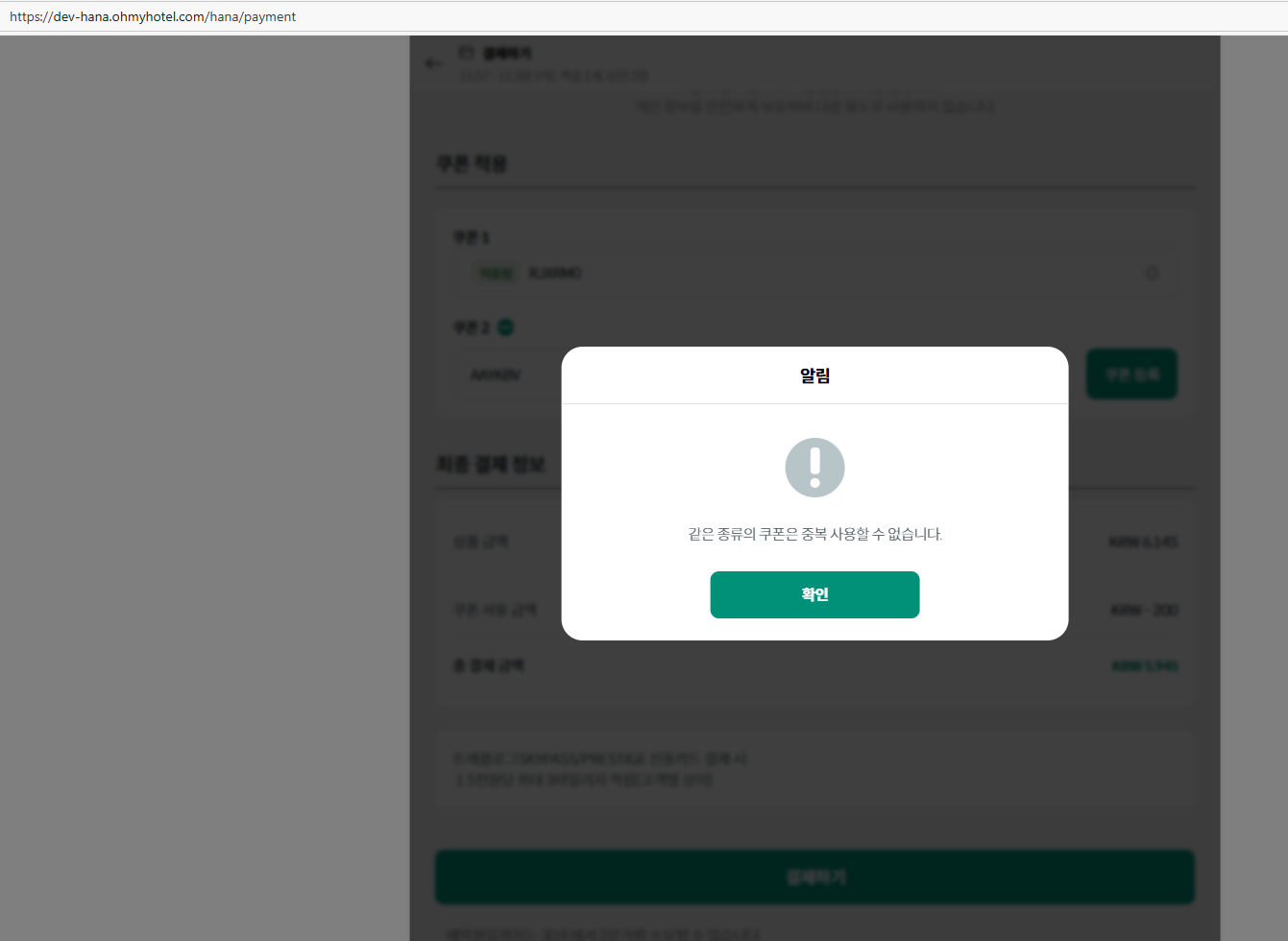
Task: Select the duplicate coupon warning message text
Action: click(814, 534)
